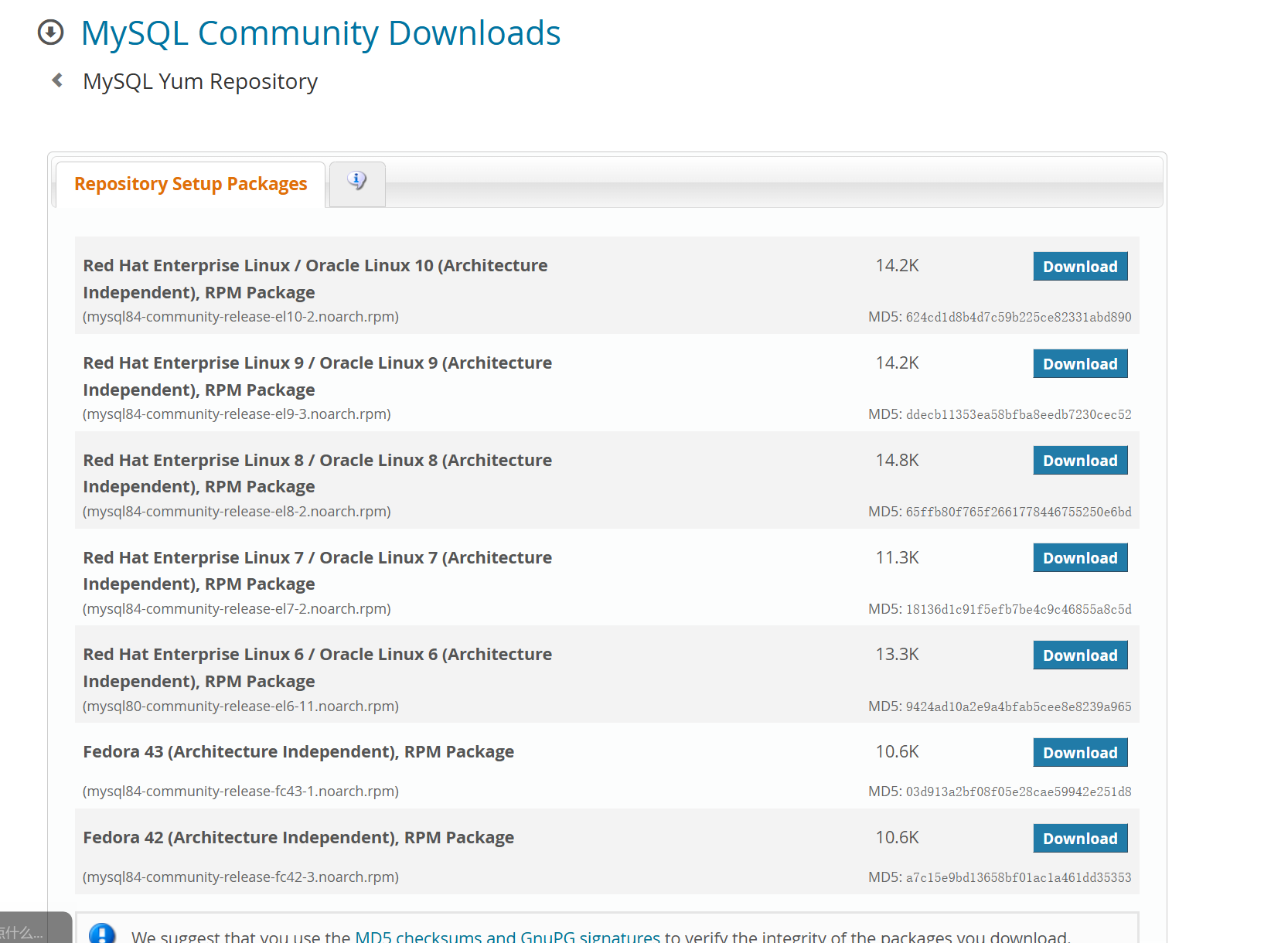This screenshot has width=1288, height=943.
Task: Click filename mysql84-community-release-el9-3.noarch.rpm
Action: pos(237,414)
